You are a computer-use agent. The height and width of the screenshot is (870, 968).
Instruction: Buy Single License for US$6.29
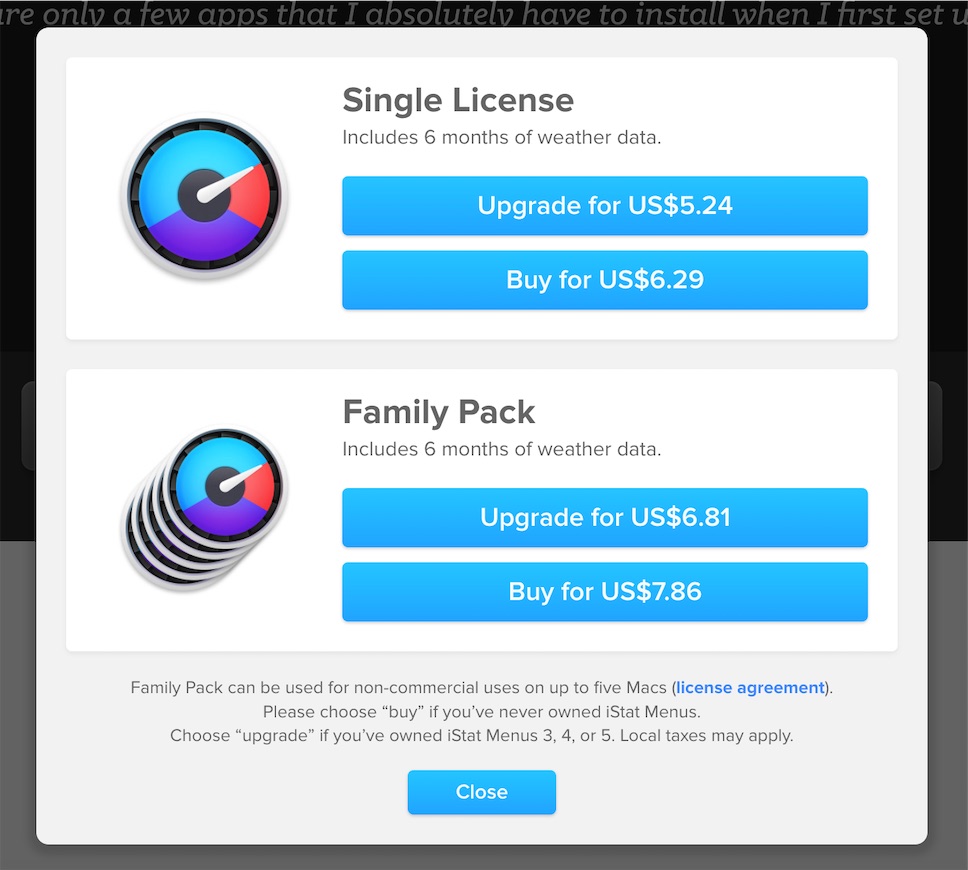tap(605, 280)
